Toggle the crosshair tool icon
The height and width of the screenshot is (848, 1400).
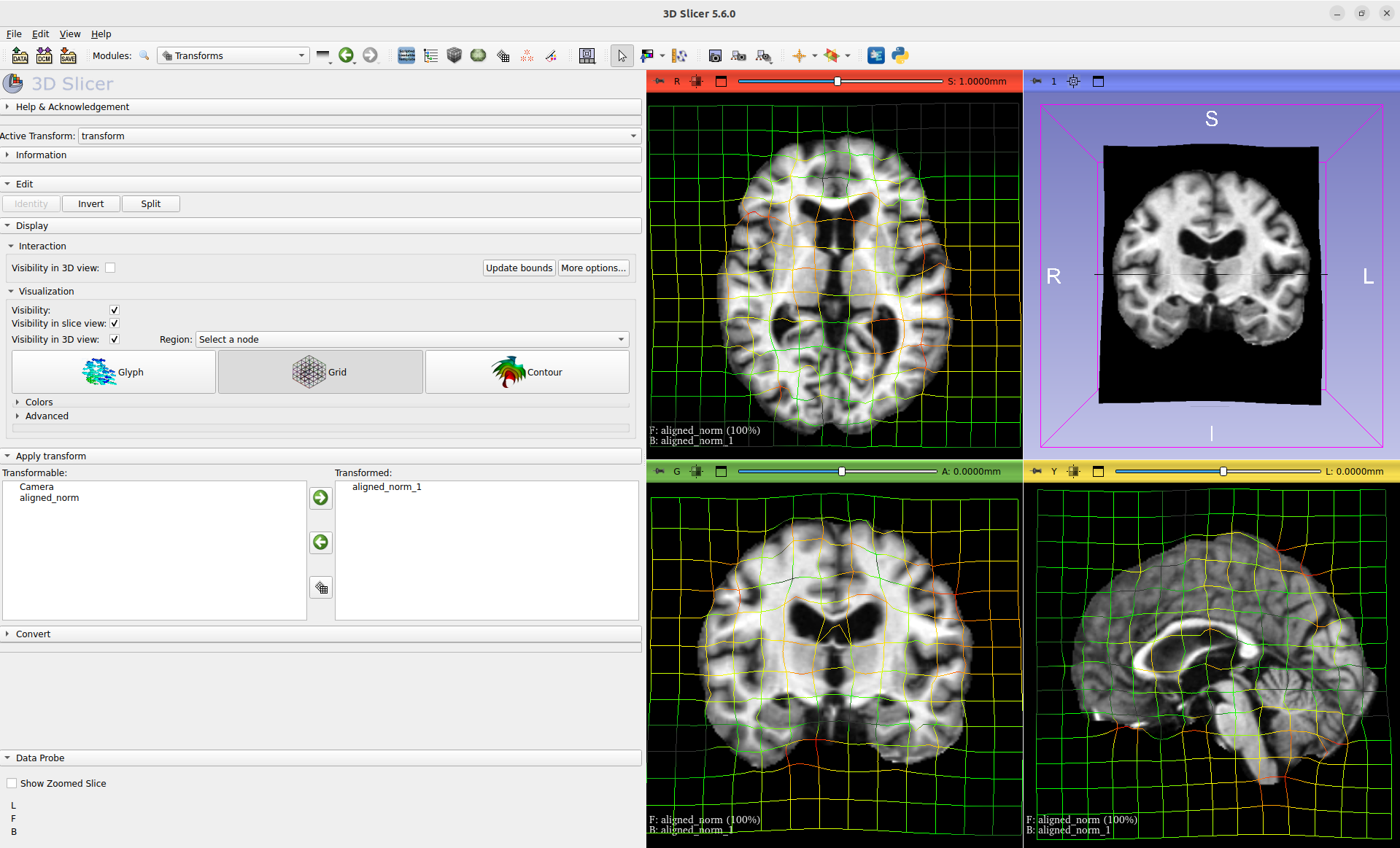point(800,55)
